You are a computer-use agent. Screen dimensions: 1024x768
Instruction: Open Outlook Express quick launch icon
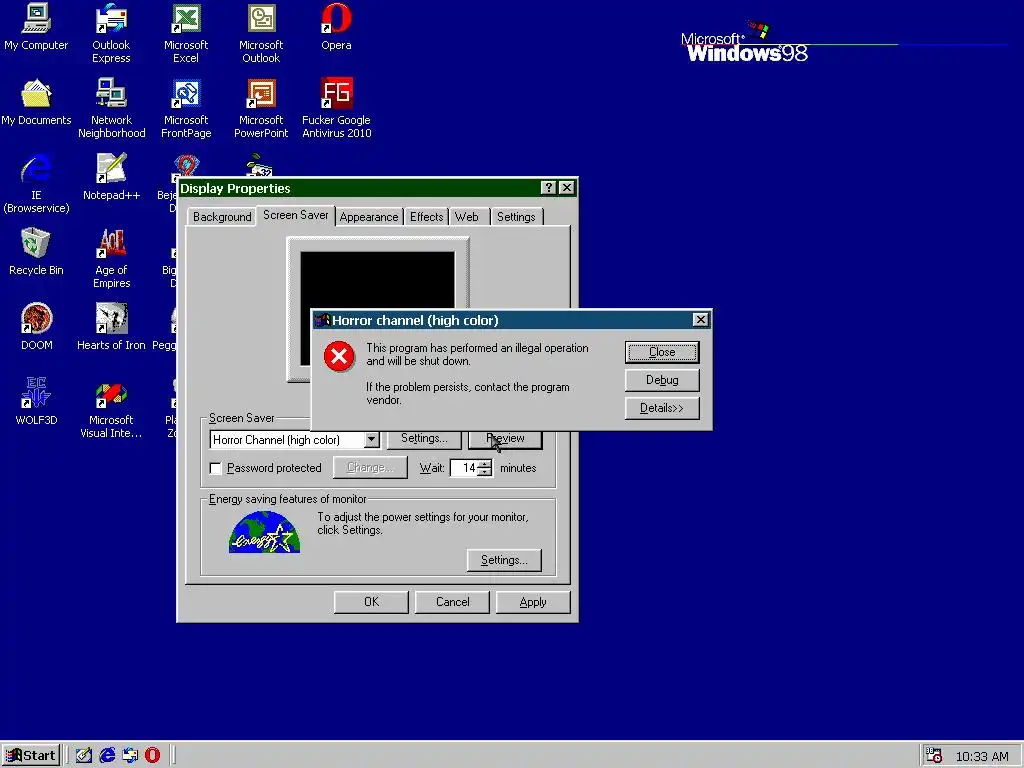point(130,756)
